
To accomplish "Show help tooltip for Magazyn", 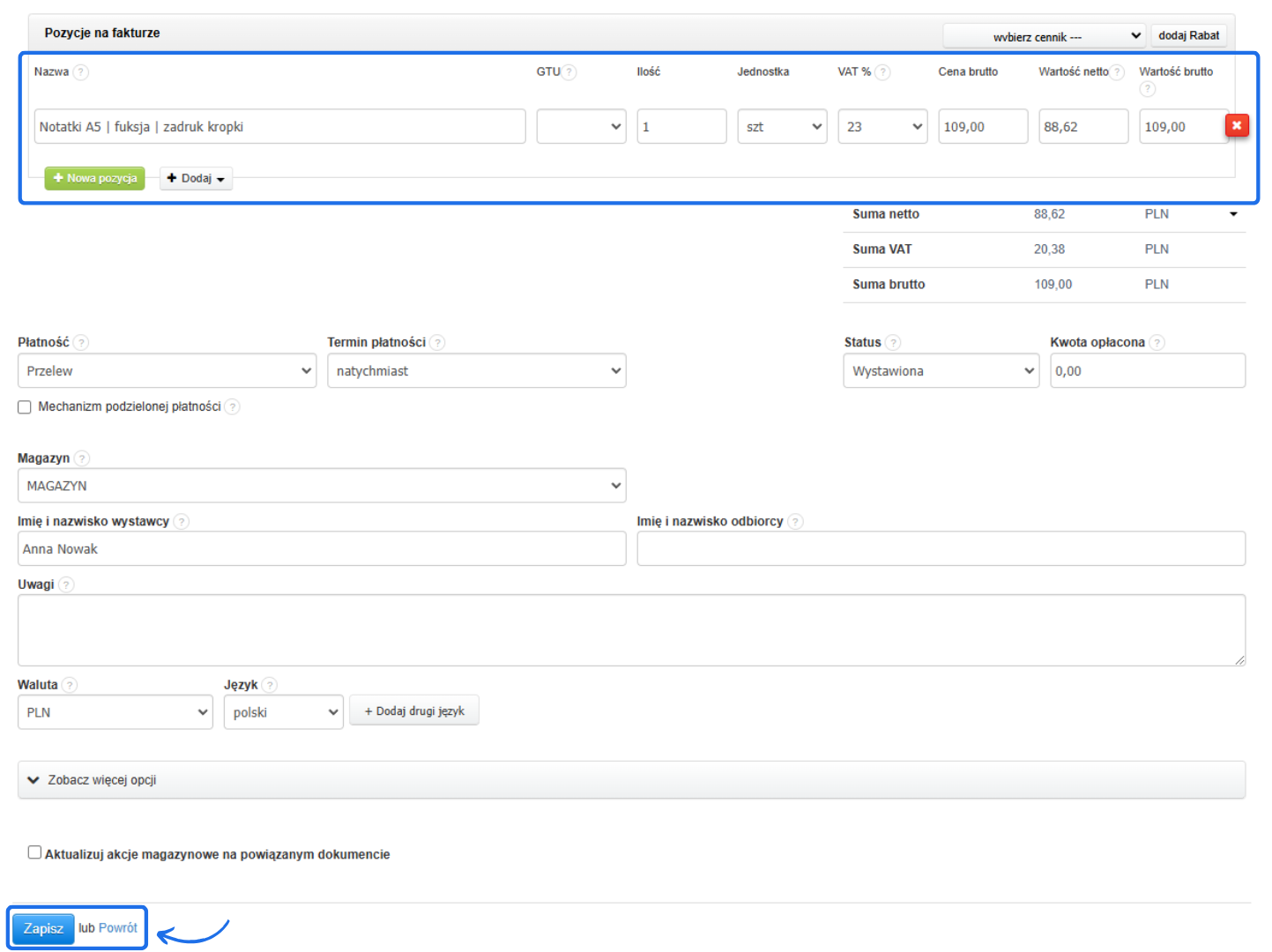I will click(82, 458).
